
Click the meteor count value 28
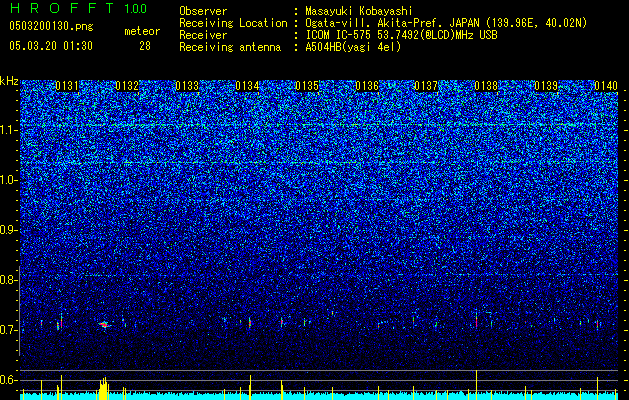click(145, 46)
